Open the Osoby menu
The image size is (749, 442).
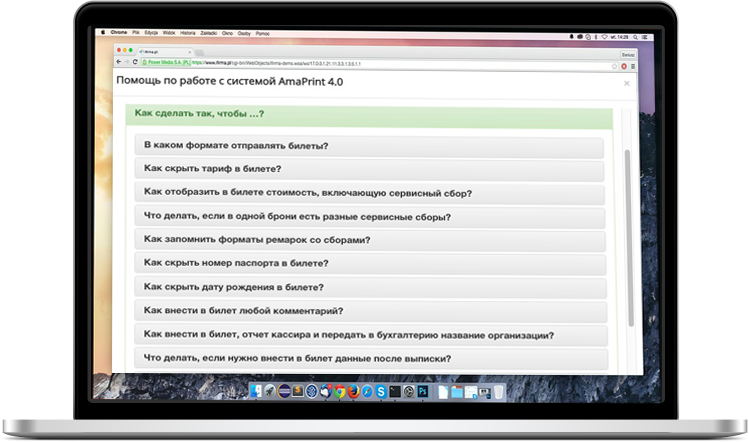[244, 33]
